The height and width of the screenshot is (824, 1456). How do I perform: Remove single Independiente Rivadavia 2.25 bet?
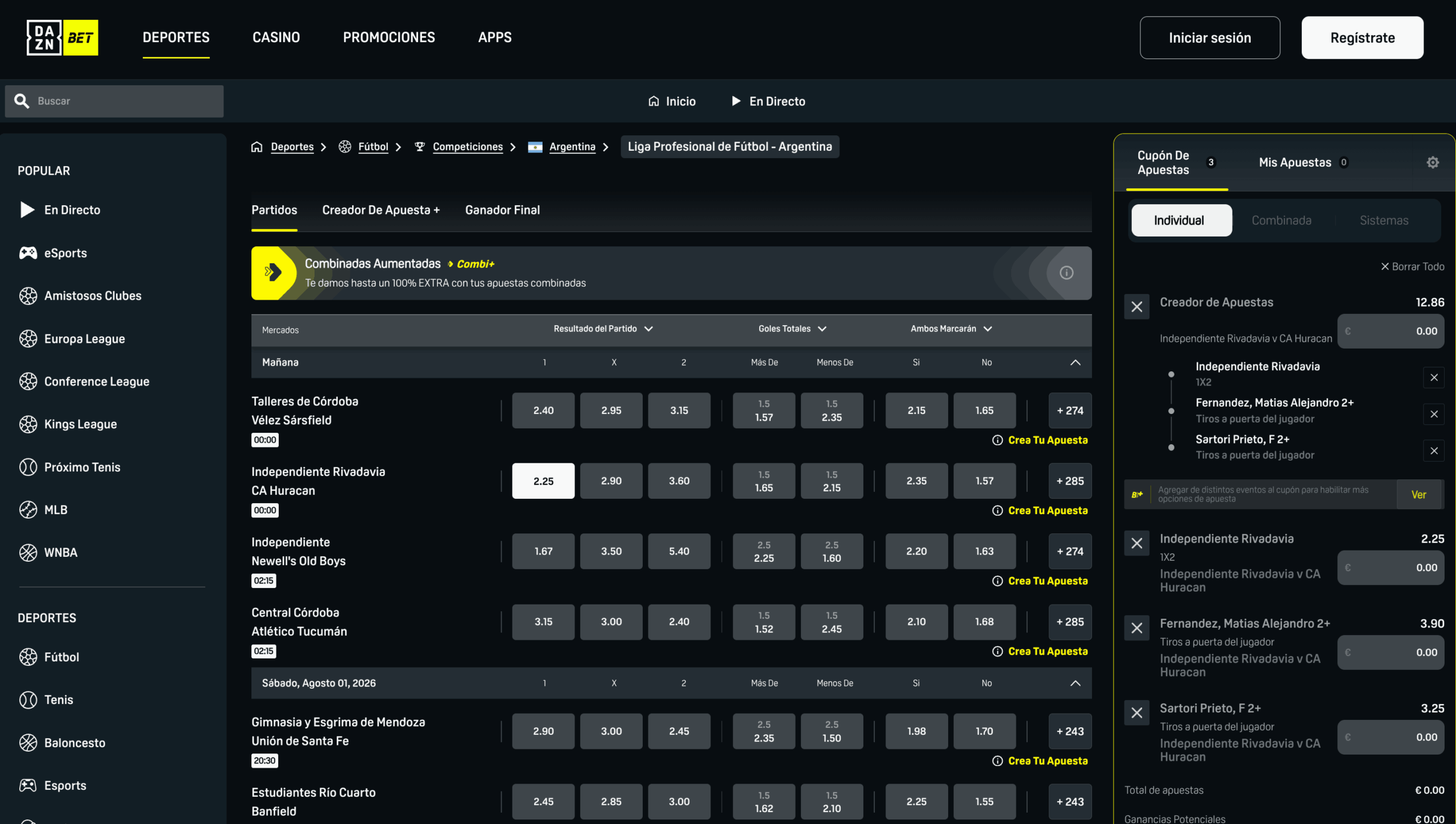point(1136,544)
